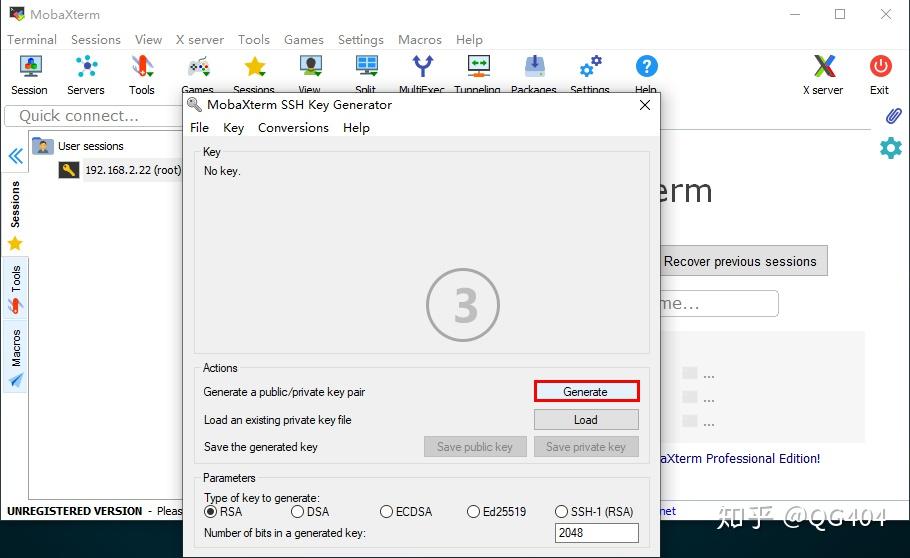Click the Generate button

585,392
